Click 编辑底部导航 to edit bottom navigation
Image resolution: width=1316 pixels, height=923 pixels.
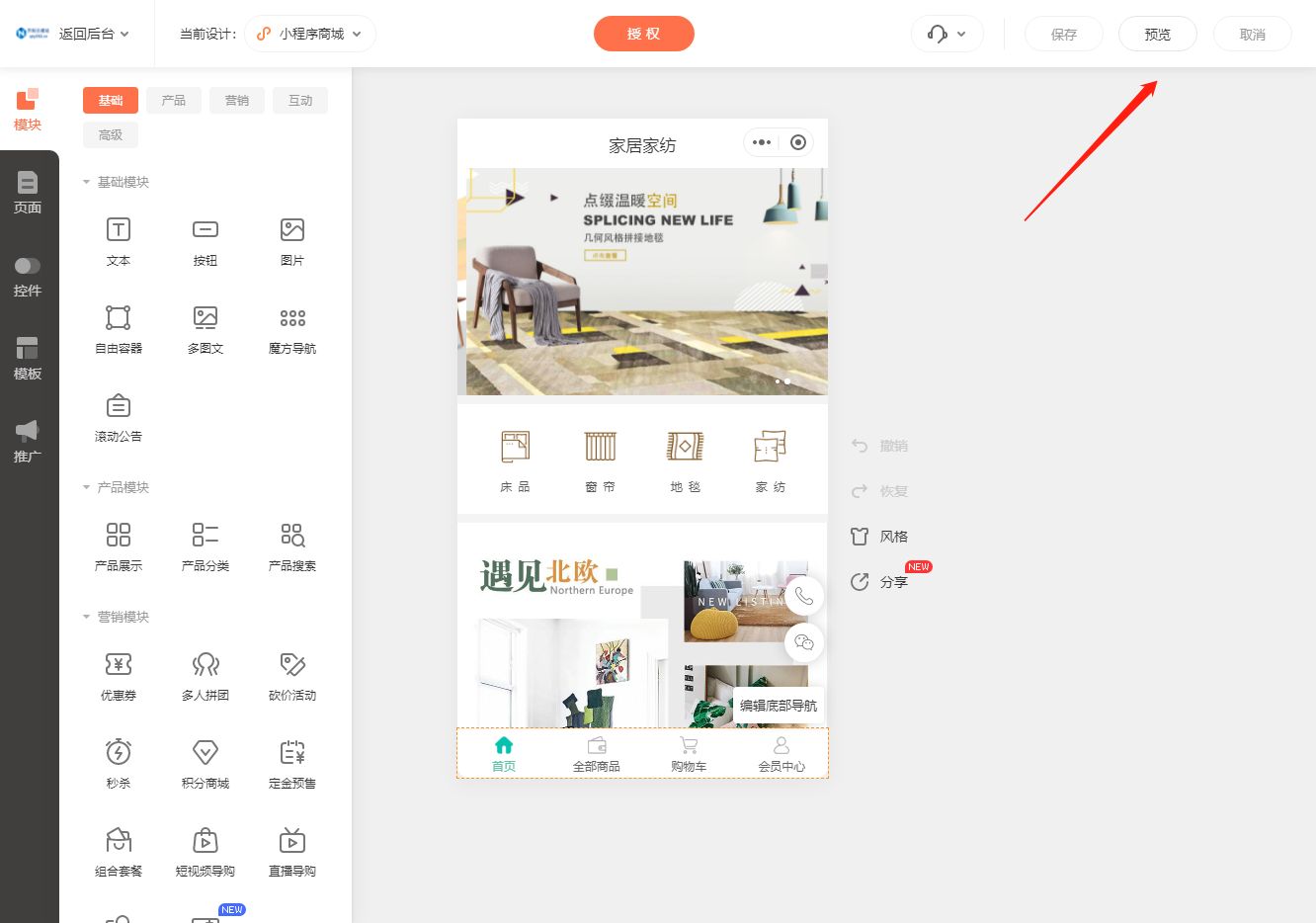[x=777, y=705]
